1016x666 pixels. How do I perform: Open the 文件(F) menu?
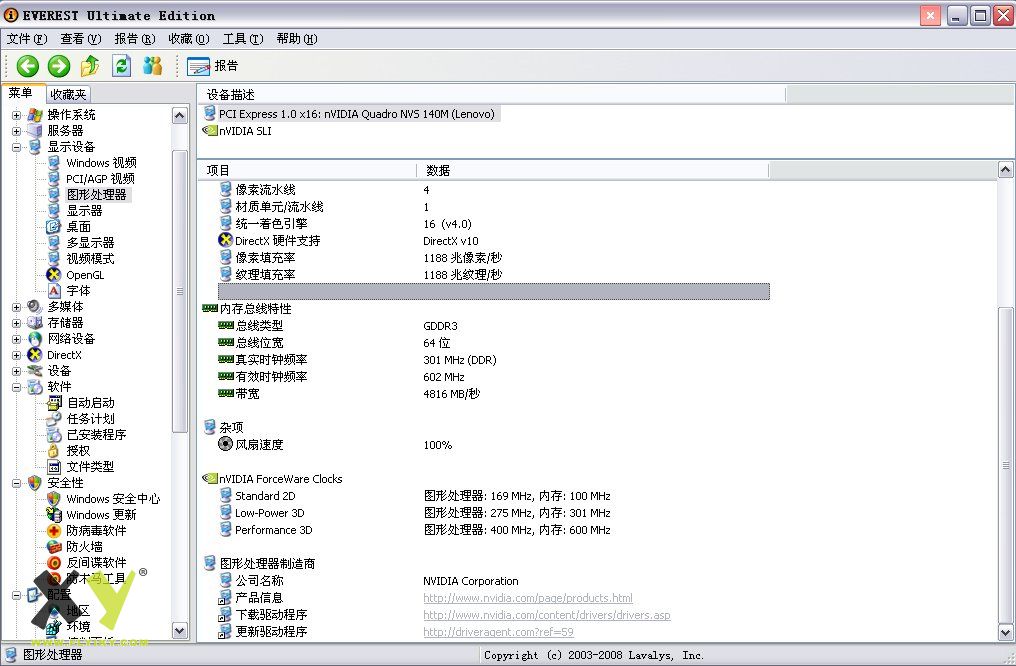27,39
